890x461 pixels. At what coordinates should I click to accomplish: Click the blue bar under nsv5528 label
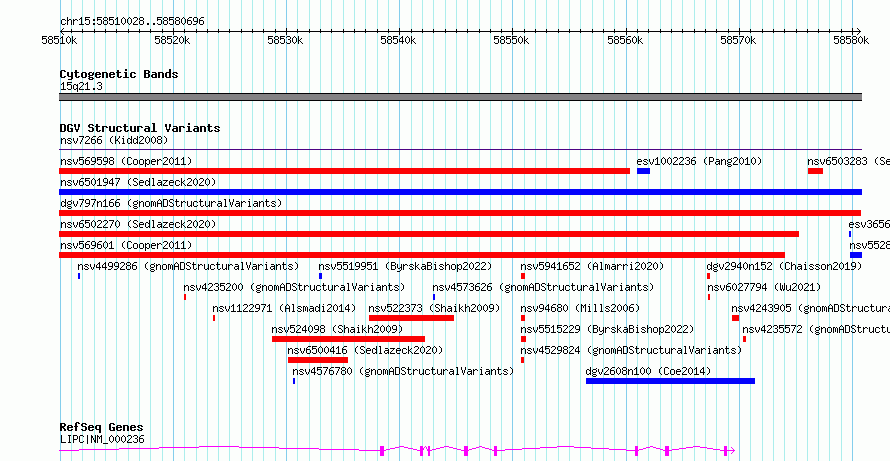point(855,255)
